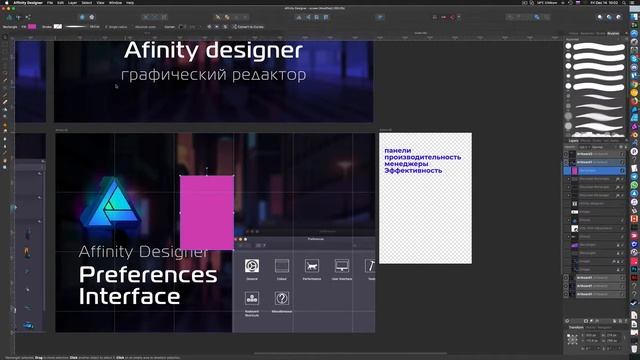Toggle the Single radius checkbox
640x360 pixels.
[x=106, y=27]
